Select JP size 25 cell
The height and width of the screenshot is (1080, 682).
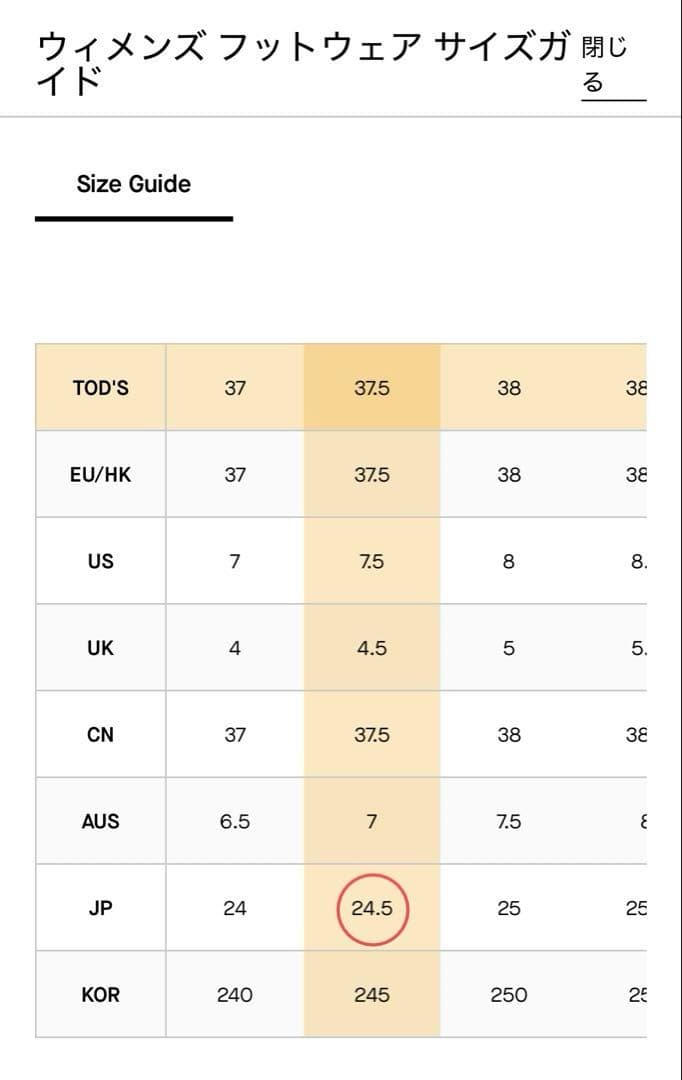[x=509, y=908]
